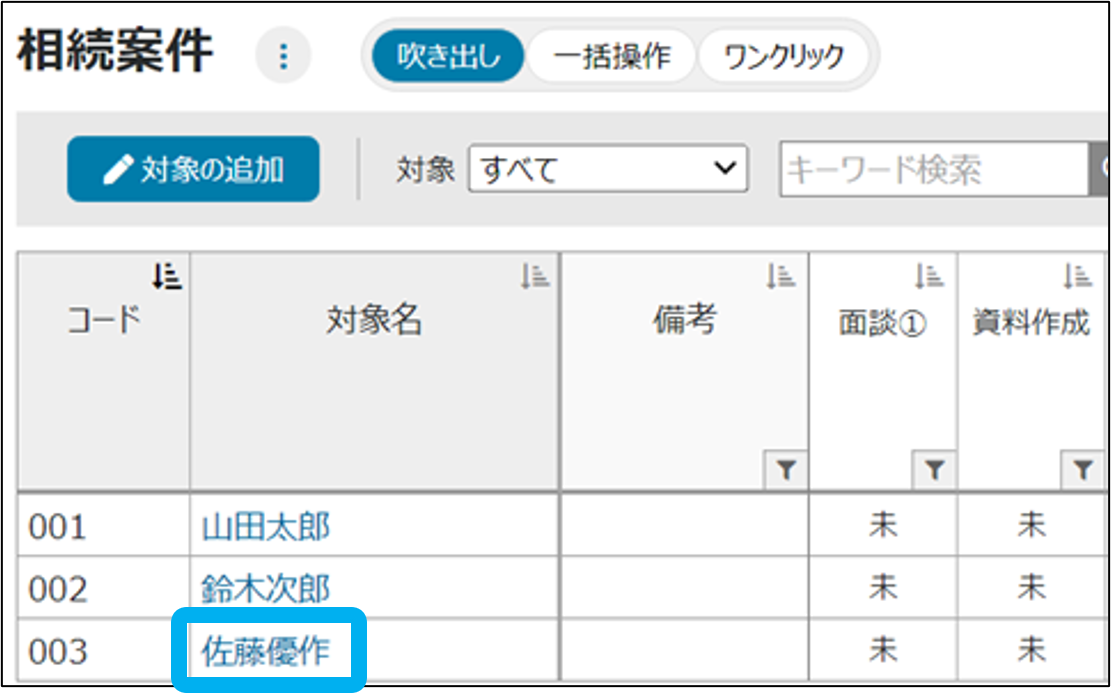The height and width of the screenshot is (693, 1111).
Task: Open the filter for 資料作成 column
Action: click(x=1082, y=470)
